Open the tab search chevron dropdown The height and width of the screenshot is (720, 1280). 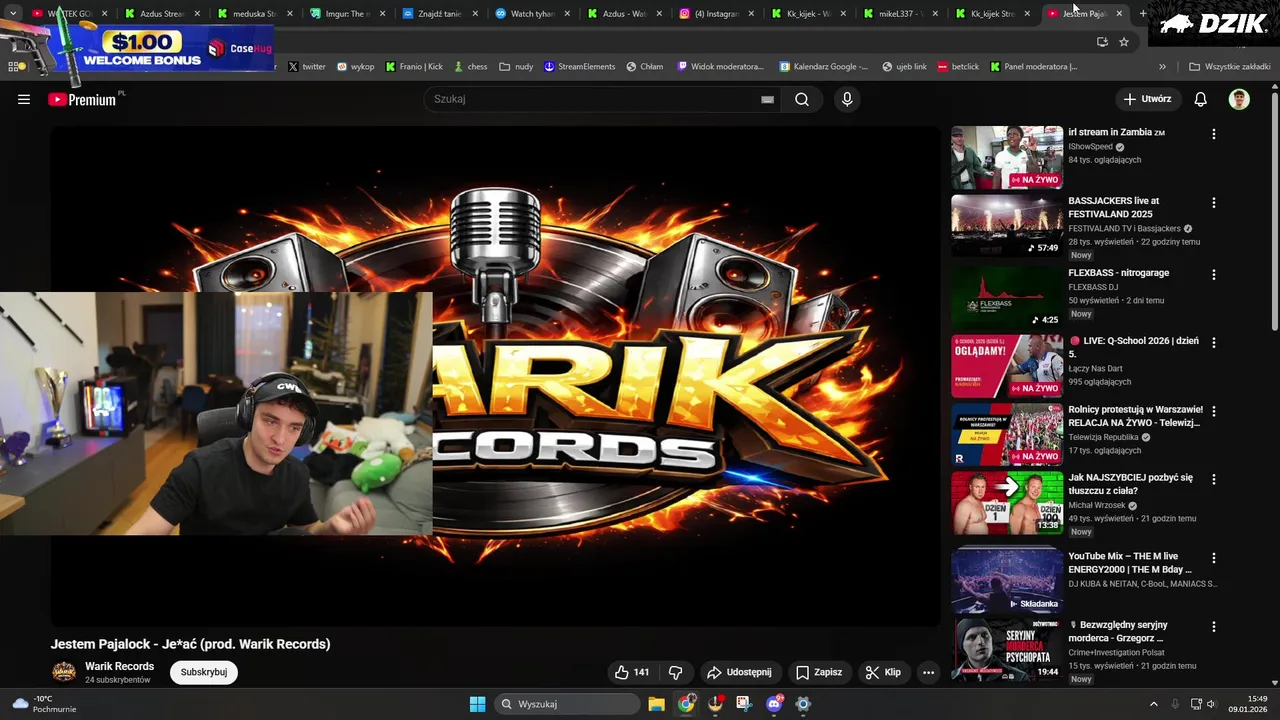tap(13, 14)
